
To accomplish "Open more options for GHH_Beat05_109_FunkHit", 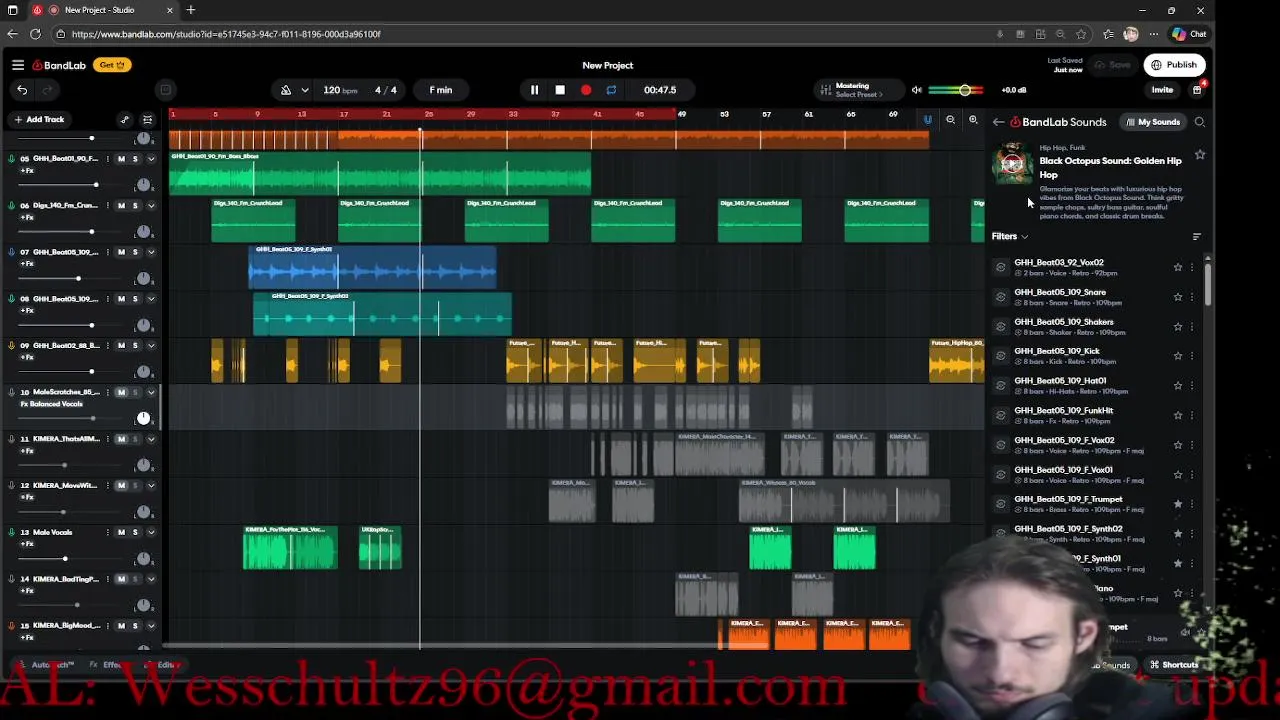I will click(1192, 415).
